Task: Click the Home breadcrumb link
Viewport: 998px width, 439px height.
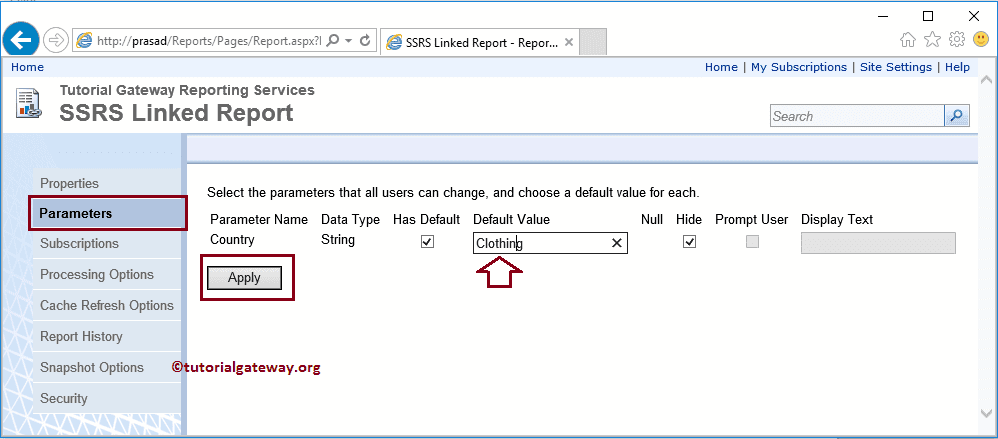Action: [27, 67]
